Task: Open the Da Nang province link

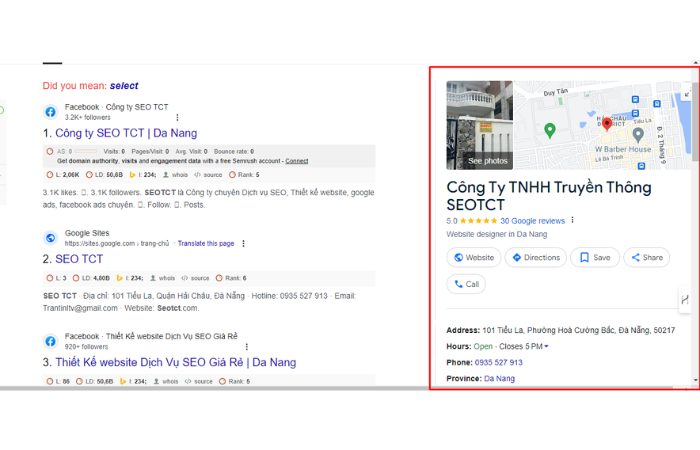Action: (499, 379)
